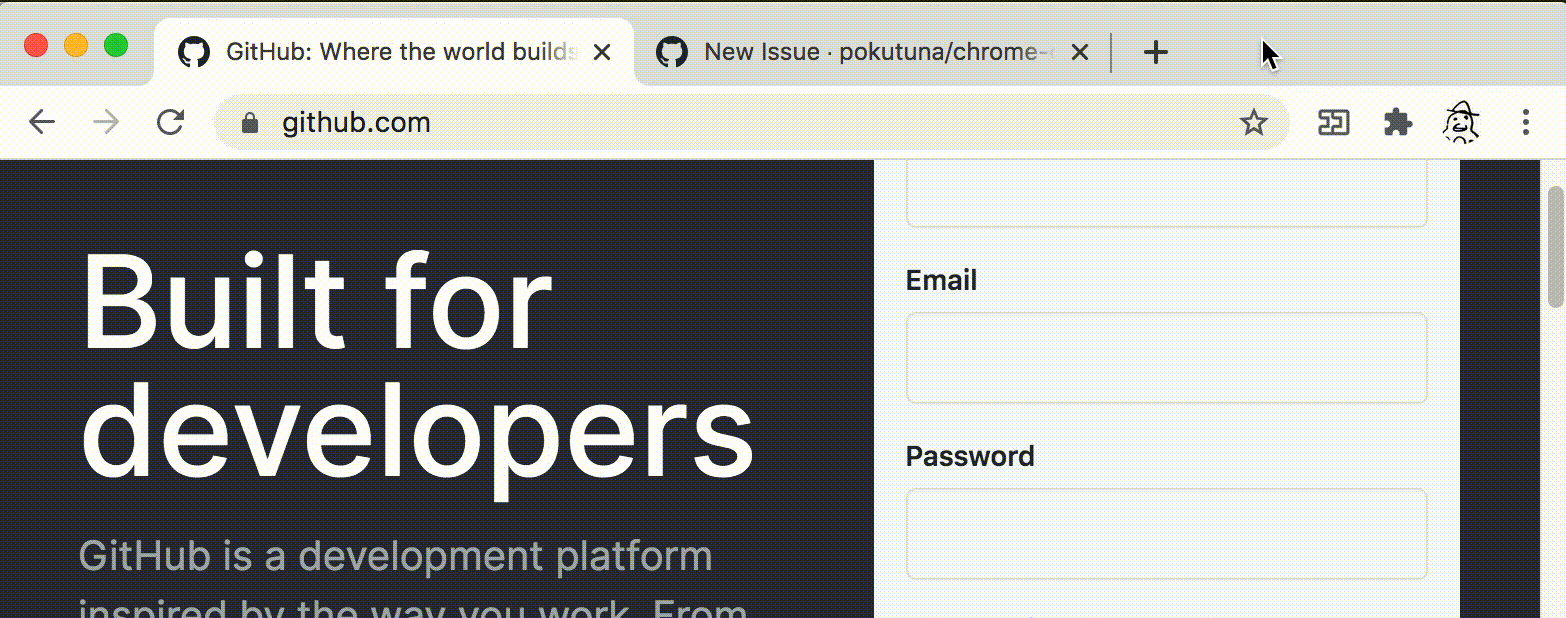
Task: Click the Email field label
Action: point(941,281)
